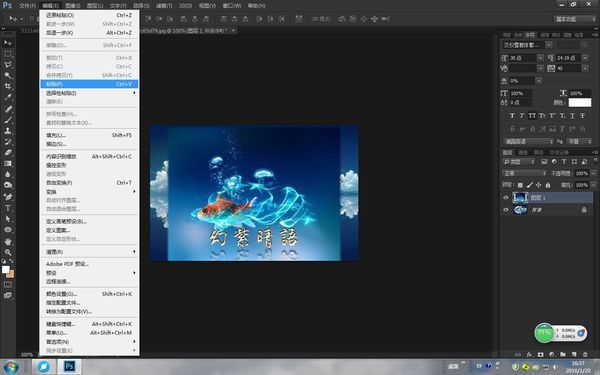Viewport: 600px width, 375px height.
Task: Select the Brush tool
Action: [8, 120]
